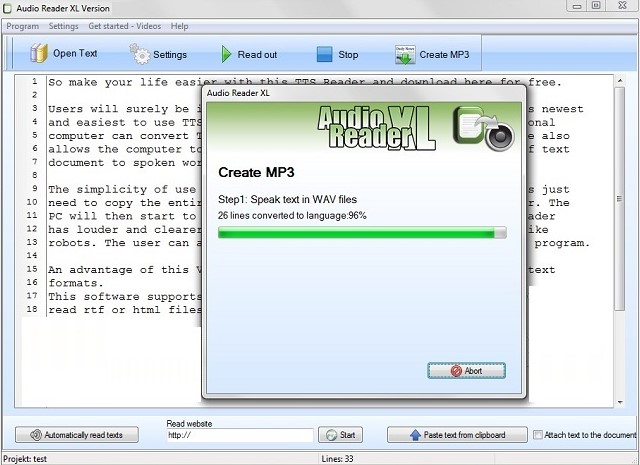Maximize the Audio Reader XL main window
640x465 pixels.
coord(596,6)
